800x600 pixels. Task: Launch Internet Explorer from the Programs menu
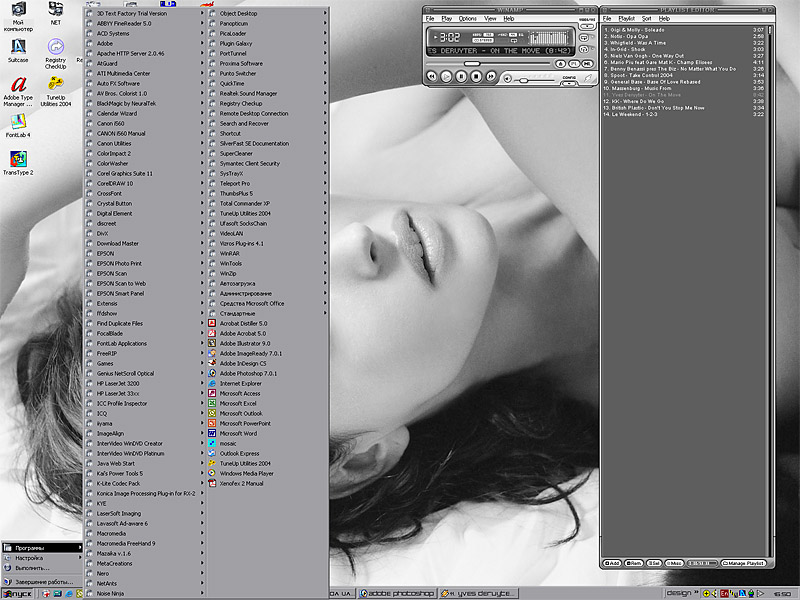coord(267,383)
